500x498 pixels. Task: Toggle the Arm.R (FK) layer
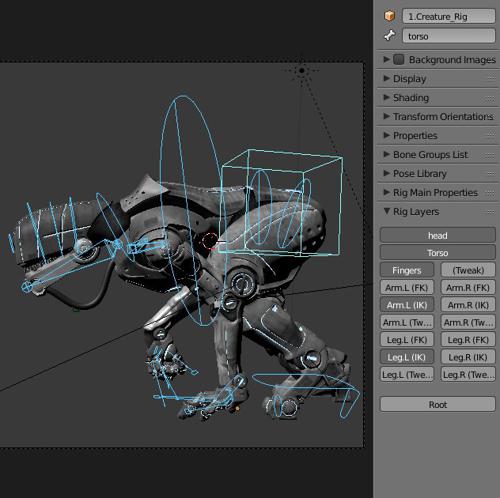tap(468, 287)
